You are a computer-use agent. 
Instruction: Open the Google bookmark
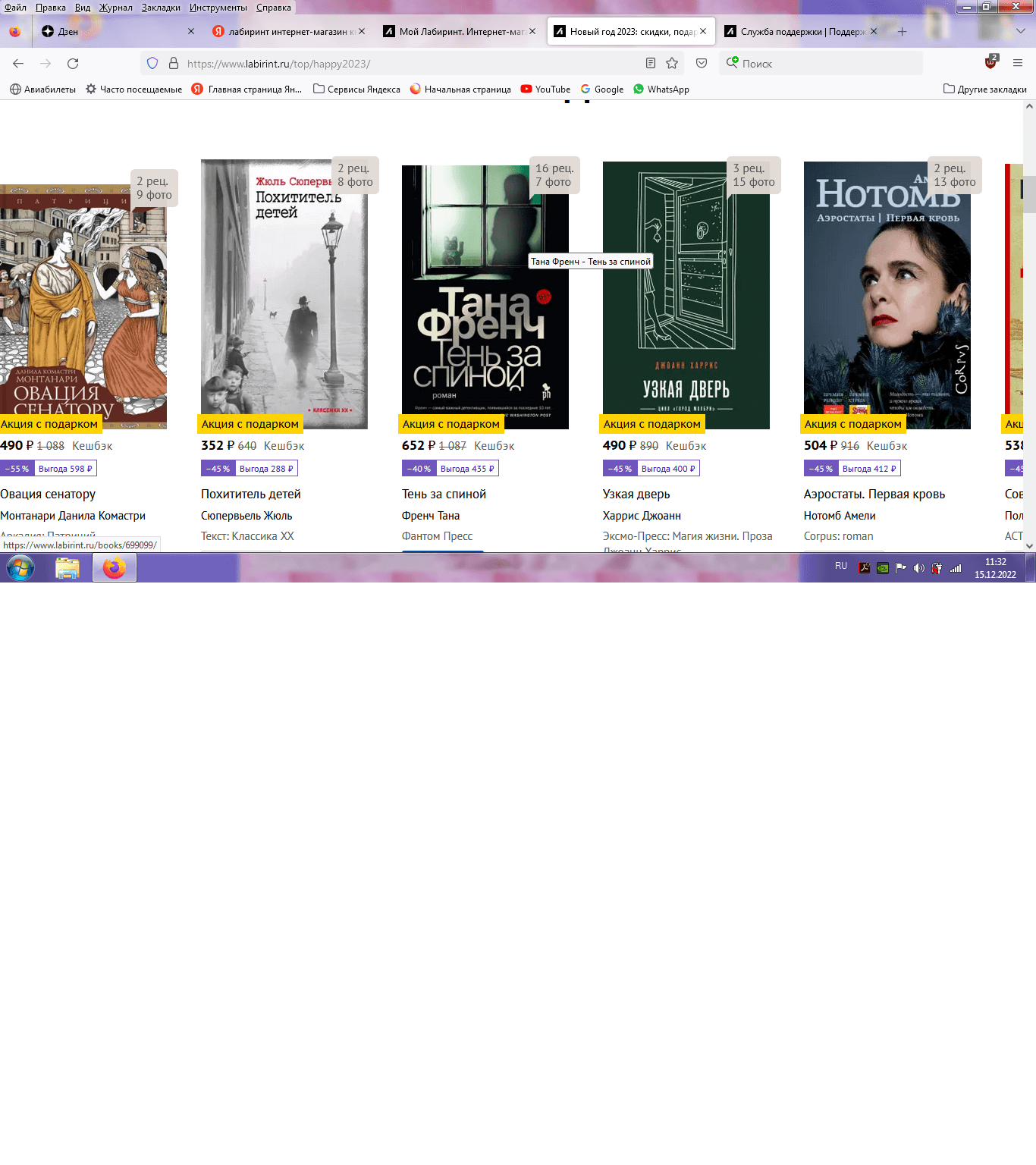coord(602,89)
